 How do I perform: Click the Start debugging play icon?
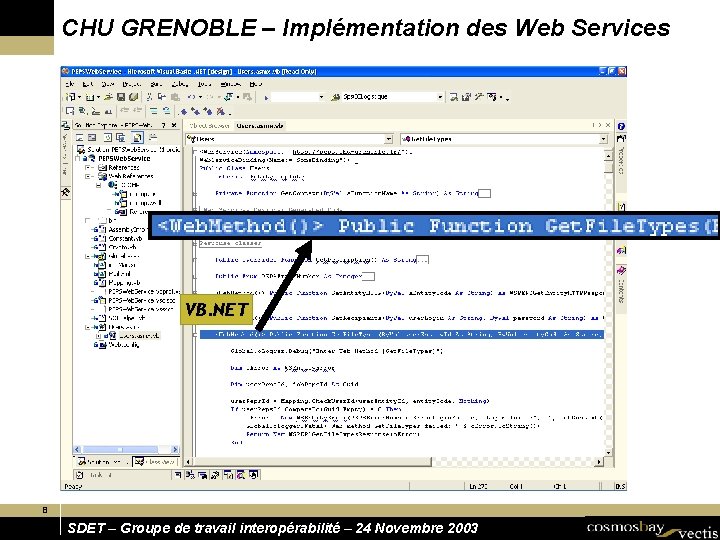(x=266, y=97)
